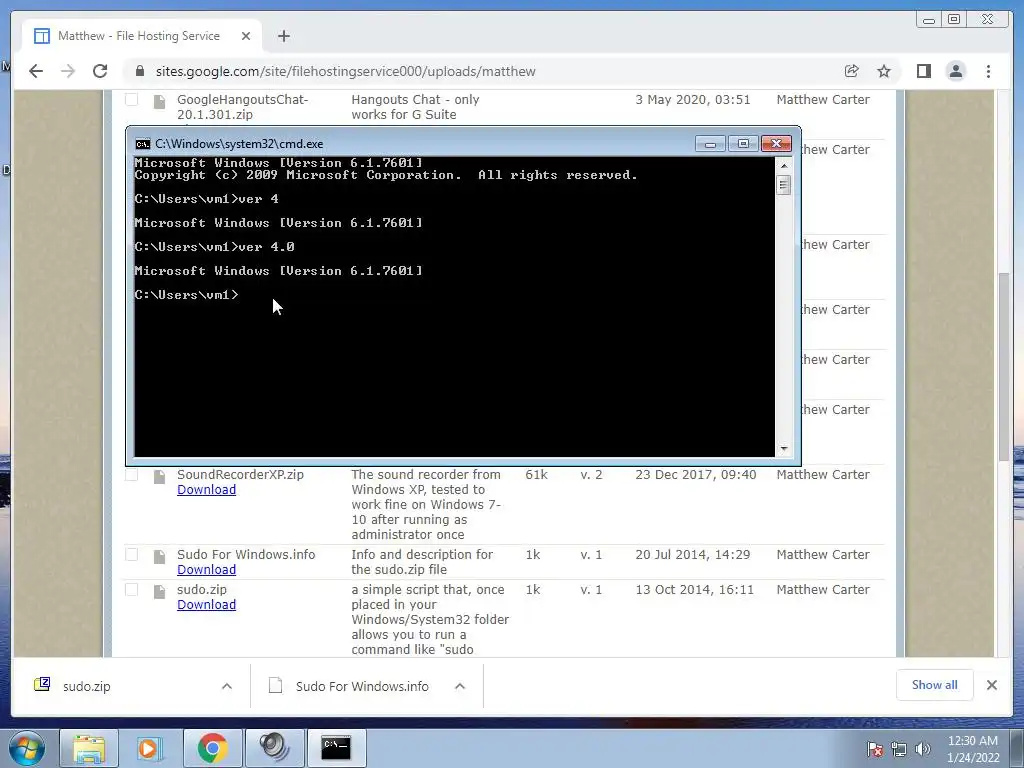Click the address bar URL
This screenshot has height=768, width=1024.
[345, 71]
